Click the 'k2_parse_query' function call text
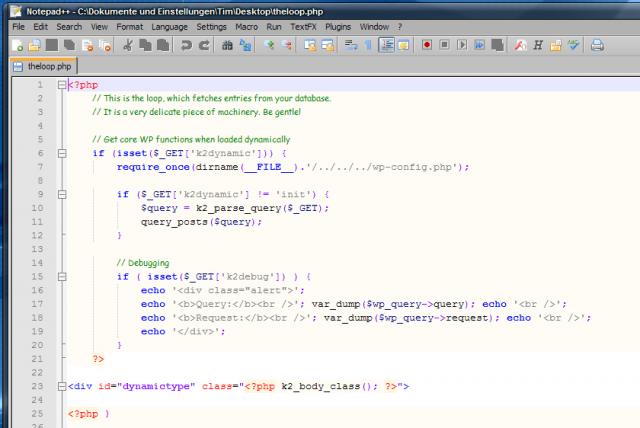Image resolution: width=640 pixels, height=428 pixels. [x=238, y=208]
